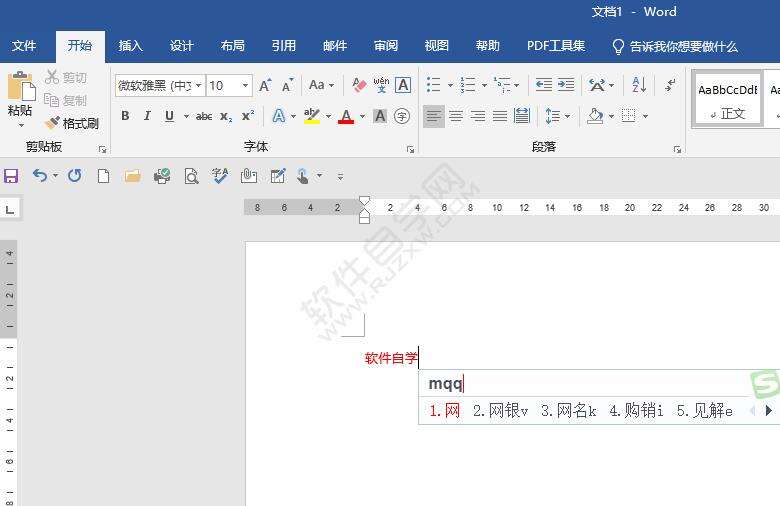The width and height of the screenshot is (780, 506).
Task: Expand bullet list options arrow
Action: pyautogui.click(x=450, y=85)
